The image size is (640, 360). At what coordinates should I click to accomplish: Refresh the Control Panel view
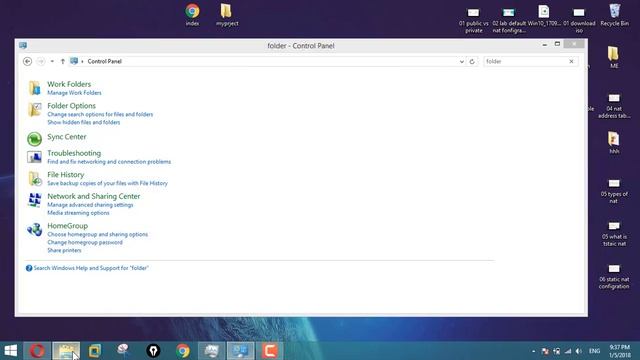click(472, 61)
